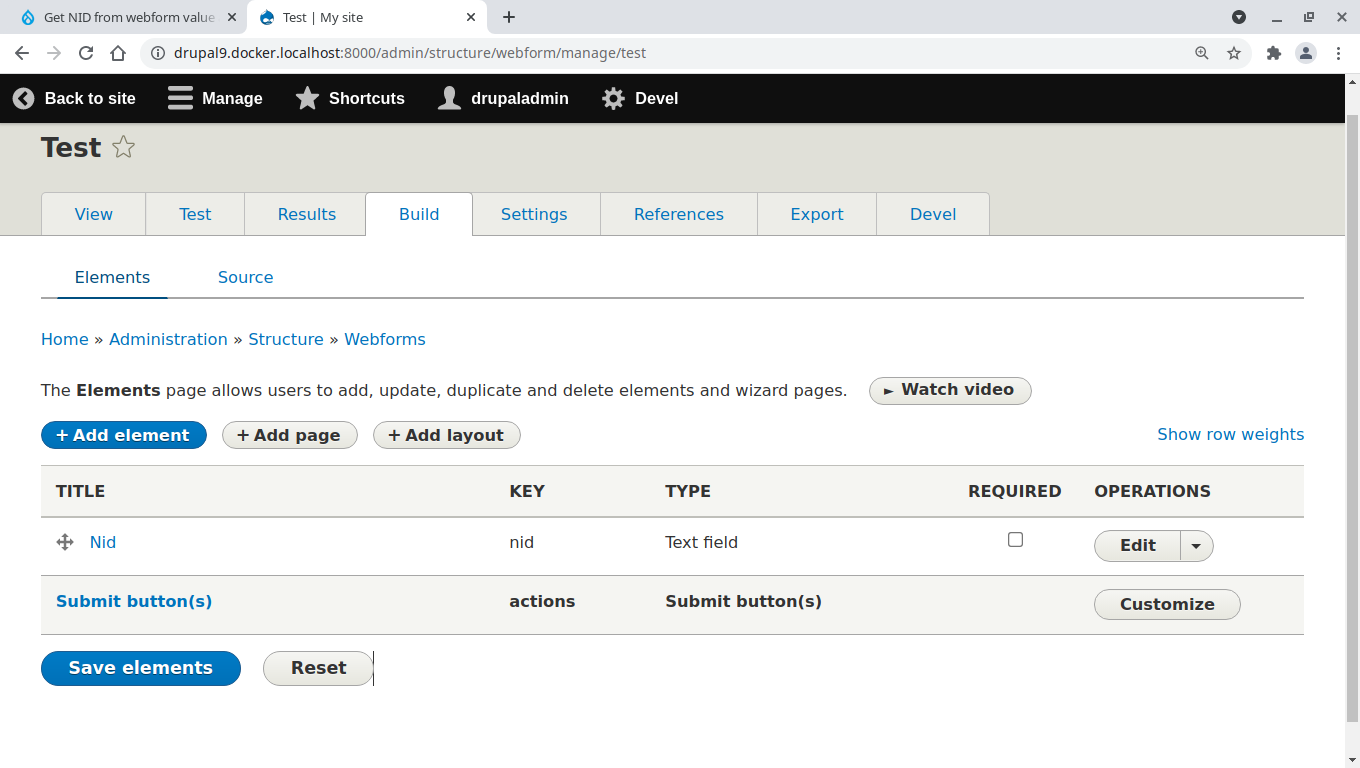The height and width of the screenshot is (768, 1360).
Task: Open the browser extensions puzzle icon
Action: 1274,53
